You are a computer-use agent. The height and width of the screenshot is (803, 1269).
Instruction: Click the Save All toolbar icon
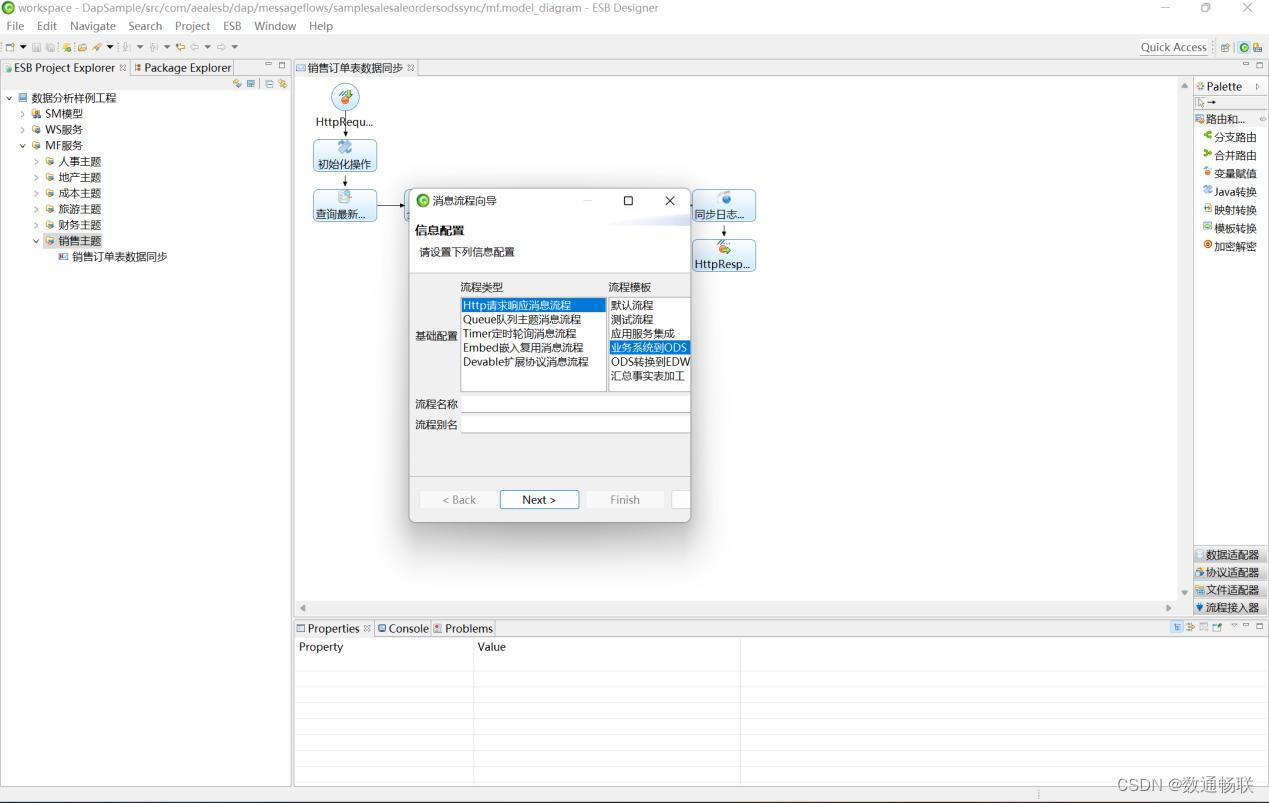pos(49,47)
